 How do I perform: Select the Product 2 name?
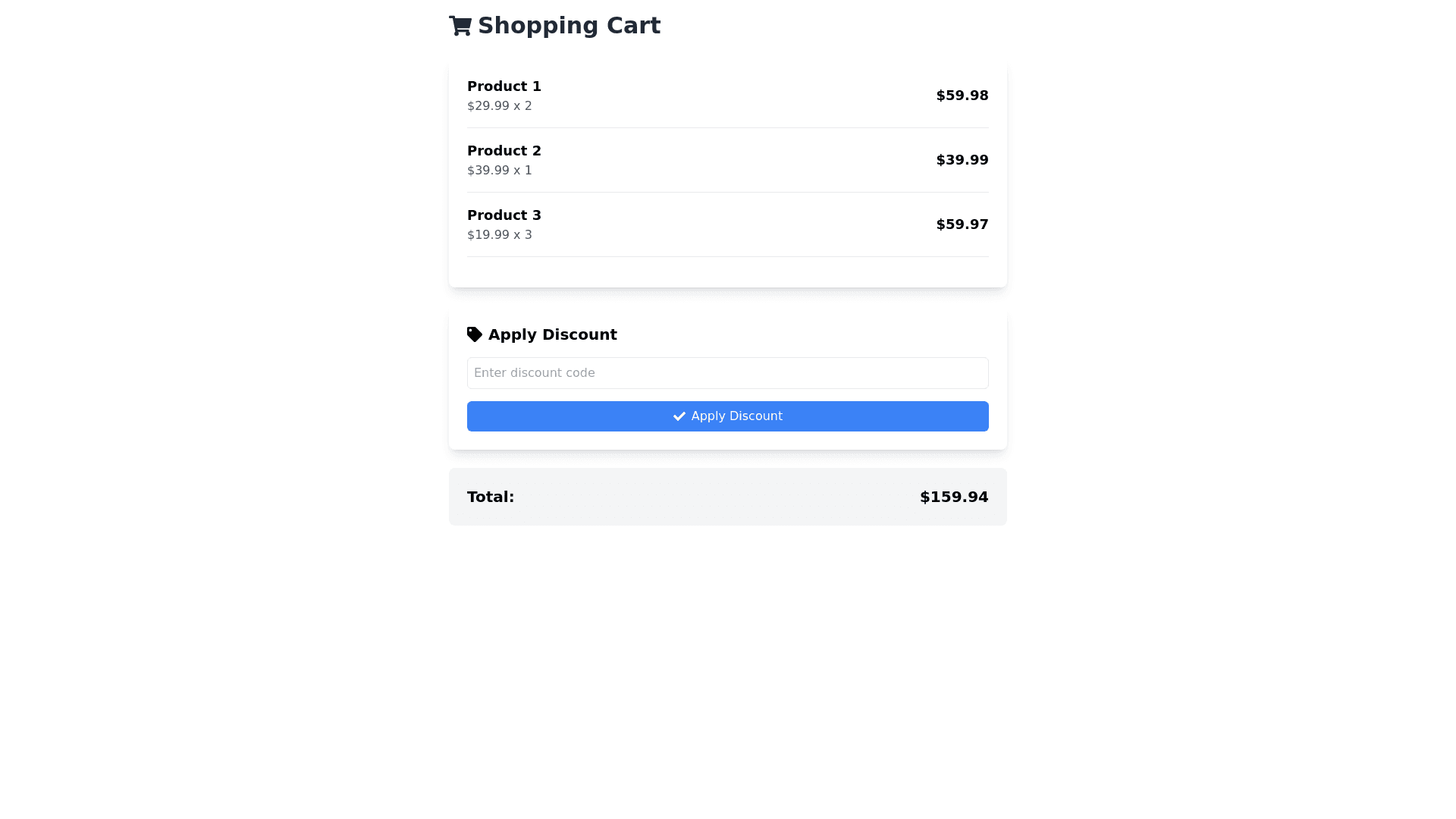click(x=504, y=151)
